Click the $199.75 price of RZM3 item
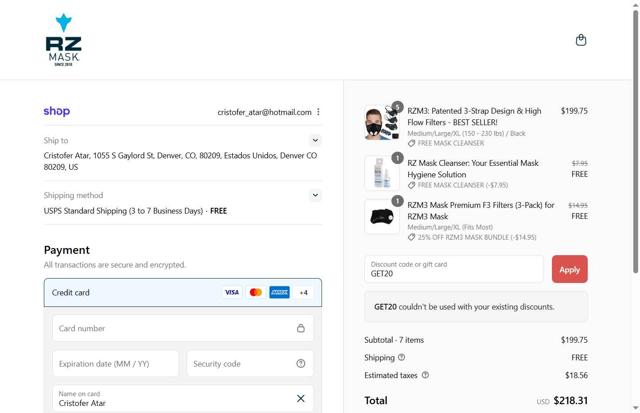The width and height of the screenshot is (640, 413). point(574,111)
